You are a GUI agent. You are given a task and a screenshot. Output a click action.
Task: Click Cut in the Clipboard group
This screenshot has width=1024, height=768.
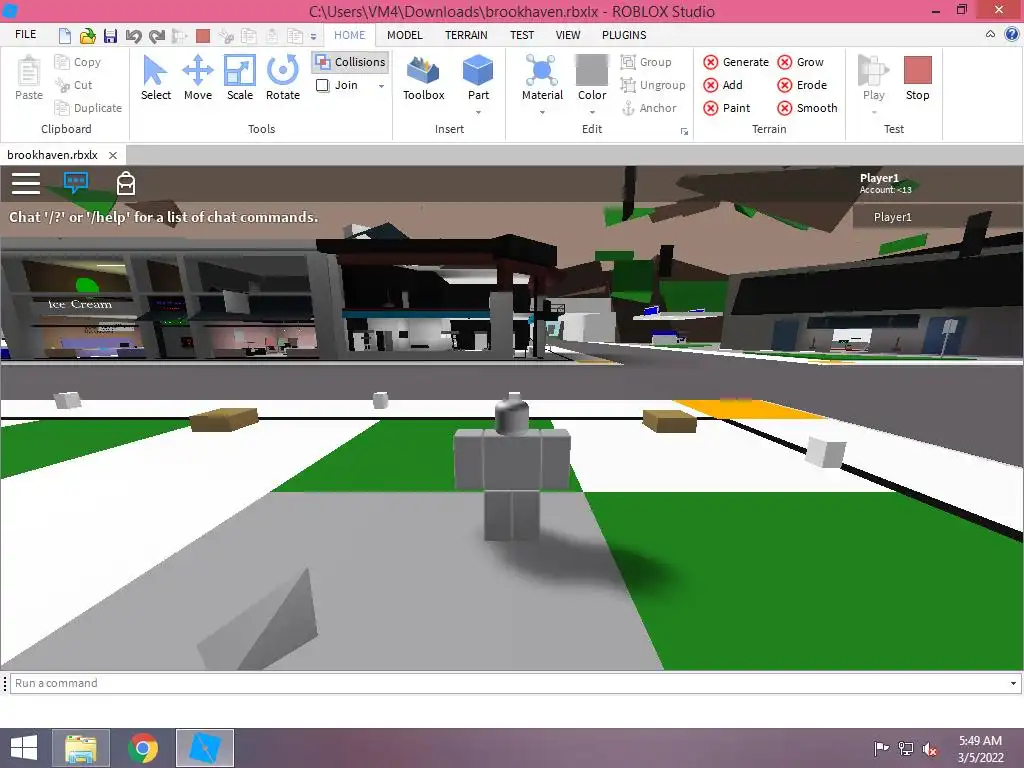pyautogui.click(x=74, y=85)
